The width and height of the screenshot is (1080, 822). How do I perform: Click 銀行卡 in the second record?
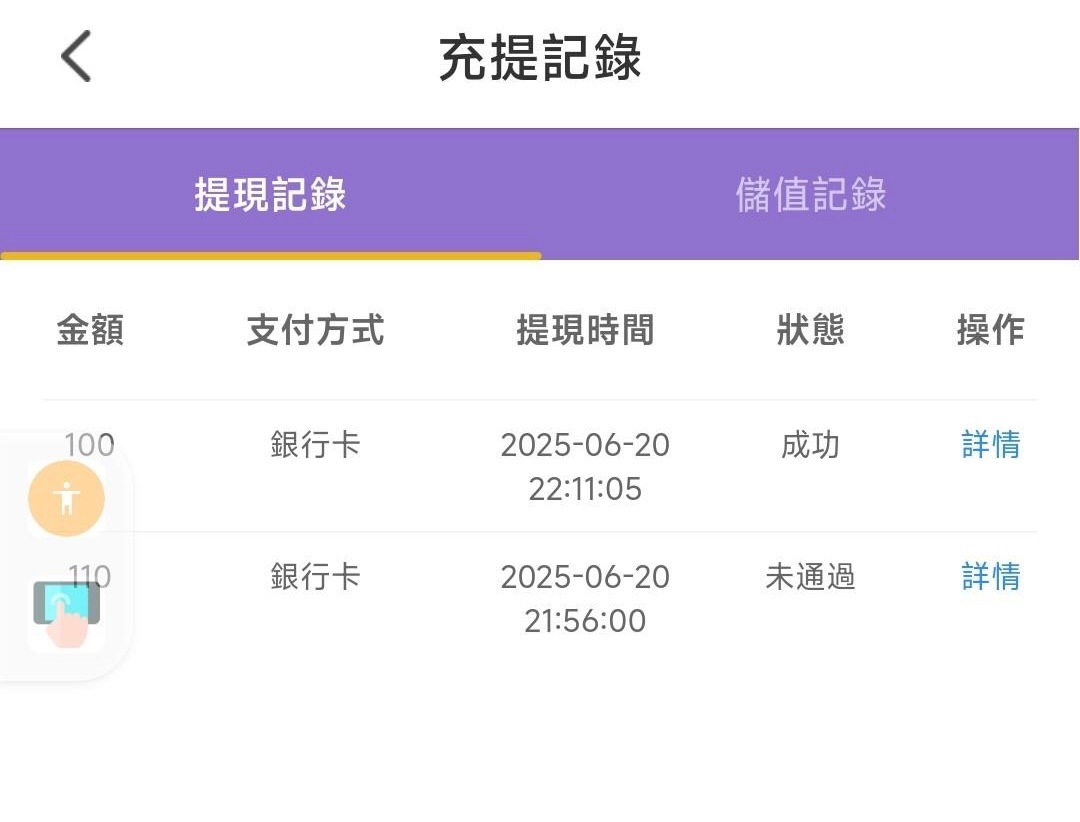[x=315, y=576]
